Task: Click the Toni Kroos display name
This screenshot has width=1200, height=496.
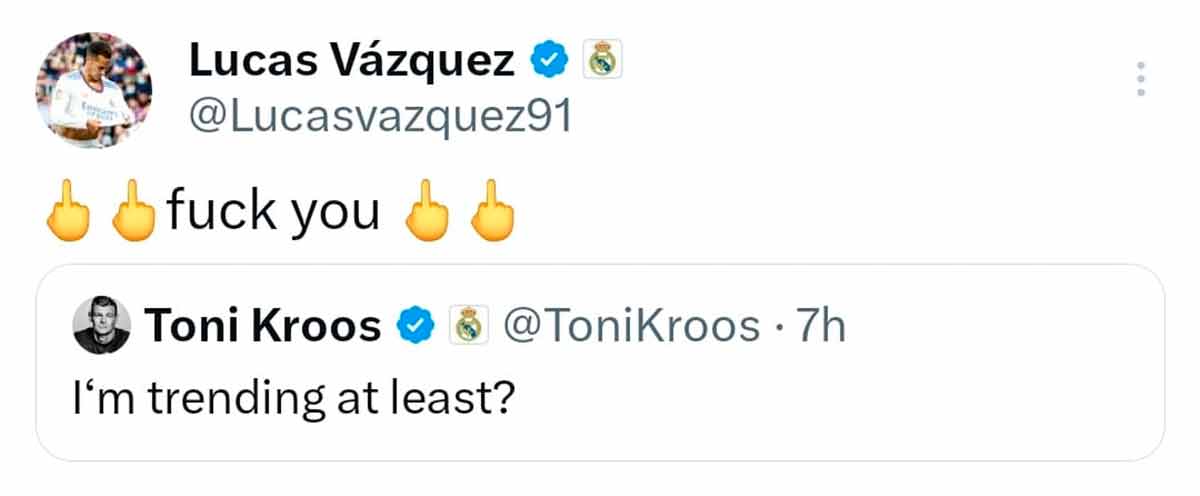Action: pos(263,326)
